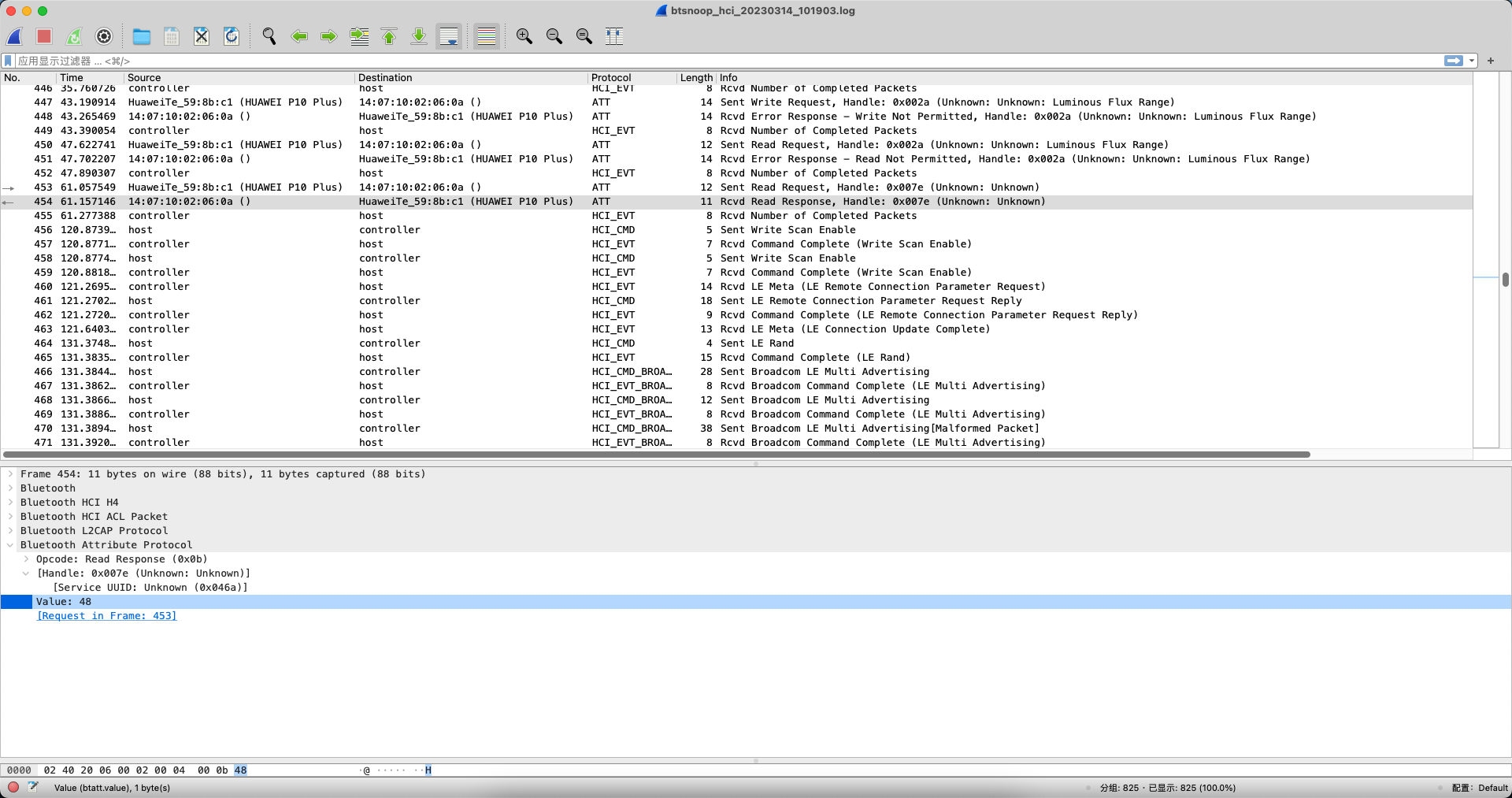This screenshot has width=1512, height=798.
Task: Open expert information from status bar
Action: tap(13, 787)
